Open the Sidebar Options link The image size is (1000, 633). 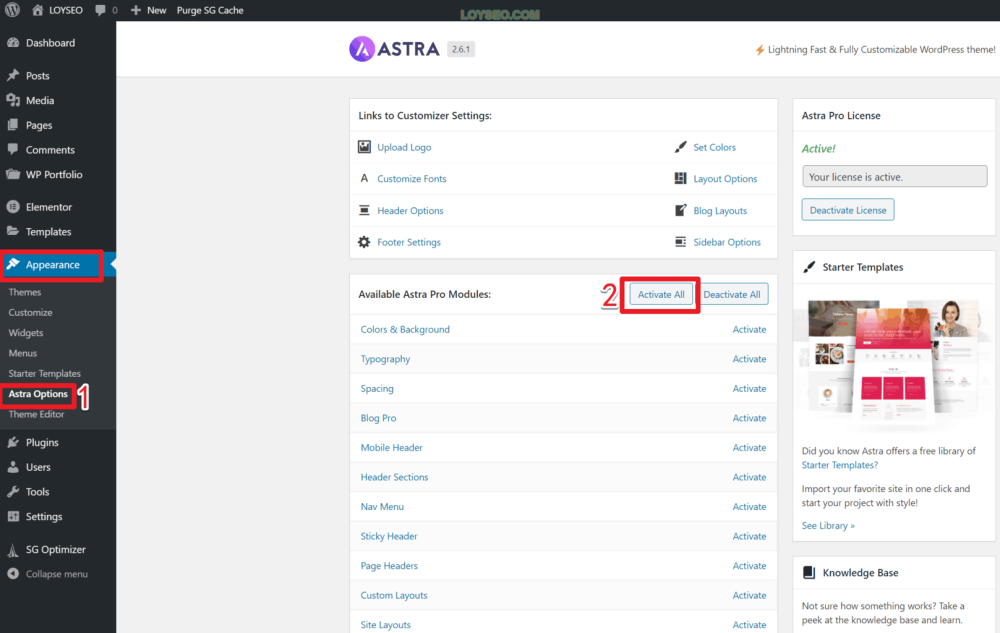pos(727,242)
